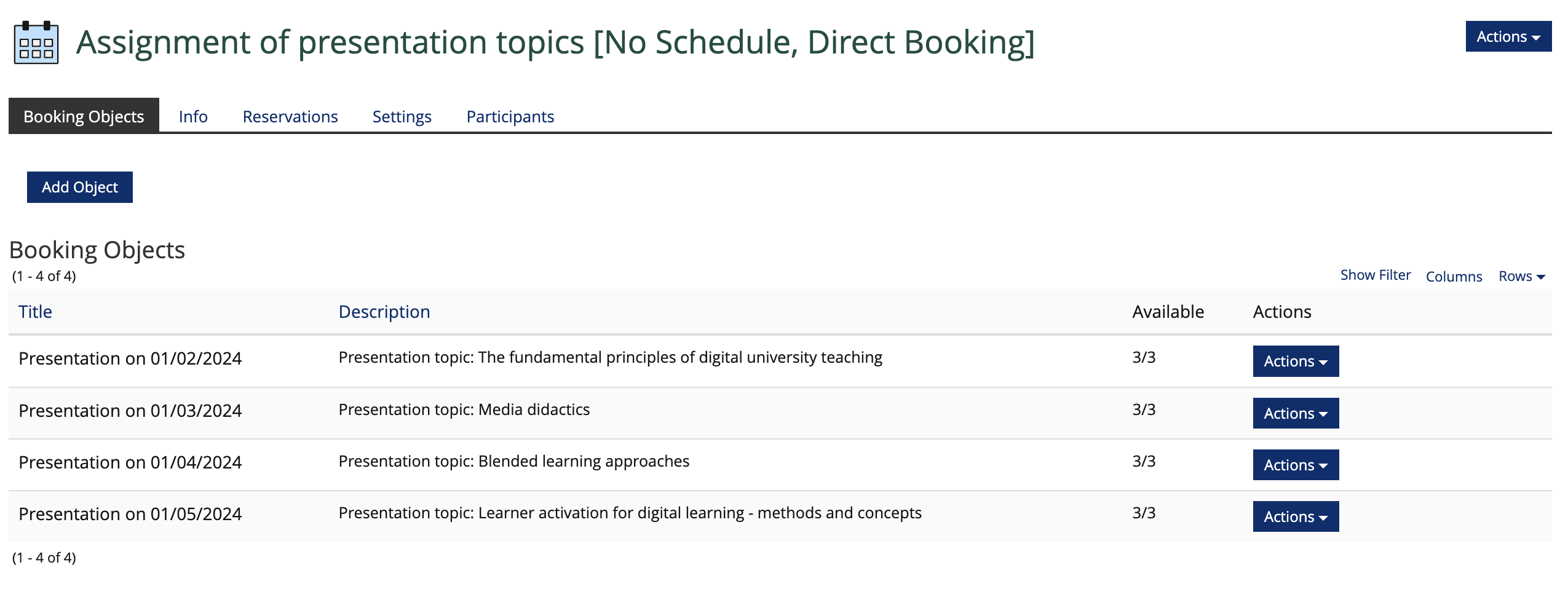This screenshot has width=1568, height=605.
Task: Show the table filter
Action: click(x=1375, y=275)
